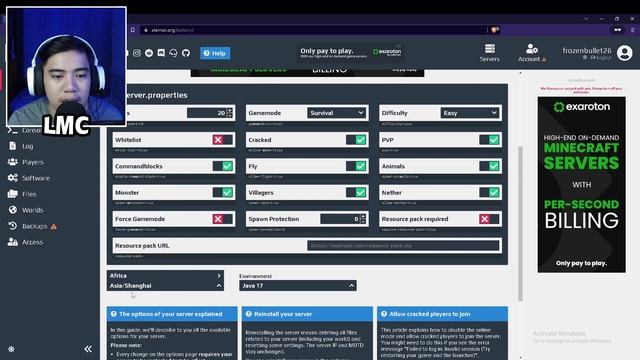Open the support headset icon
Screen dimensions: 640x360
coord(173,53)
